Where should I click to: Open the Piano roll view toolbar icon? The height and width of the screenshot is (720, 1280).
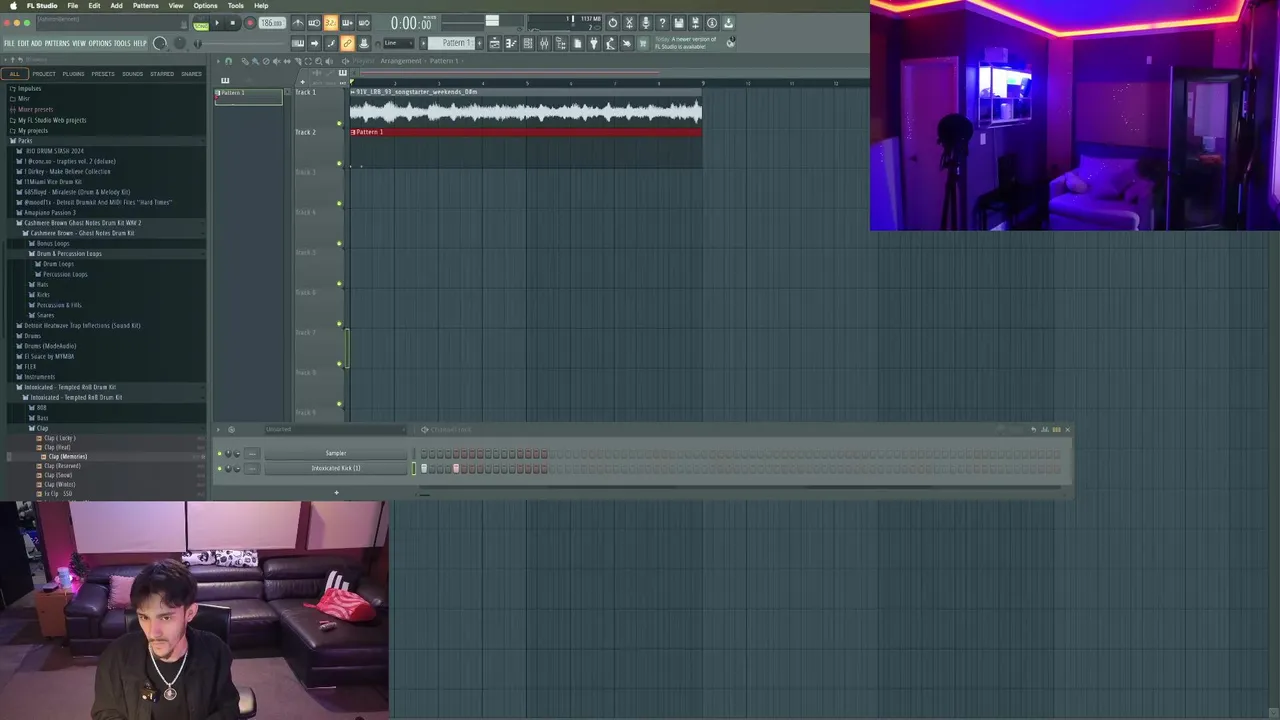tap(511, 43)
